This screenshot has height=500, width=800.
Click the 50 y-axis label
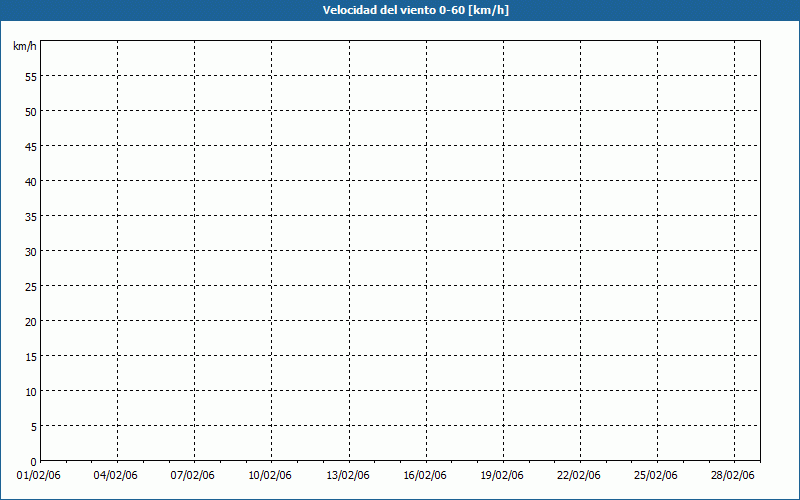click(x=31, y=111)
